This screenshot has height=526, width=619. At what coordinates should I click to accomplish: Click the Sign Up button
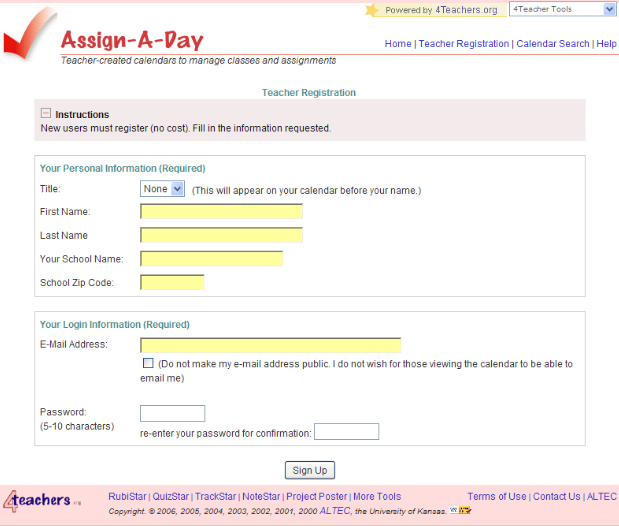310,470
